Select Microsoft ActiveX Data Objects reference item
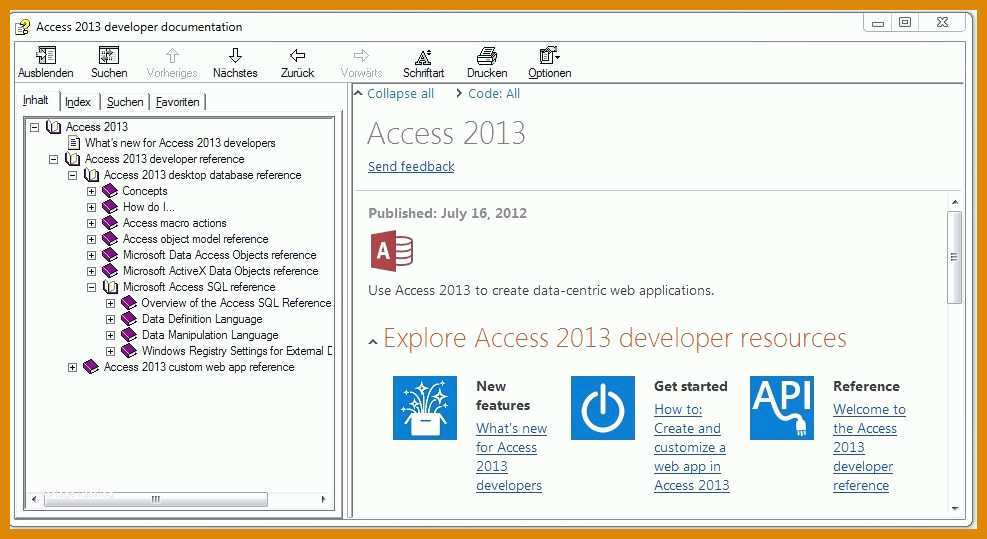 [x=220, y=271]
